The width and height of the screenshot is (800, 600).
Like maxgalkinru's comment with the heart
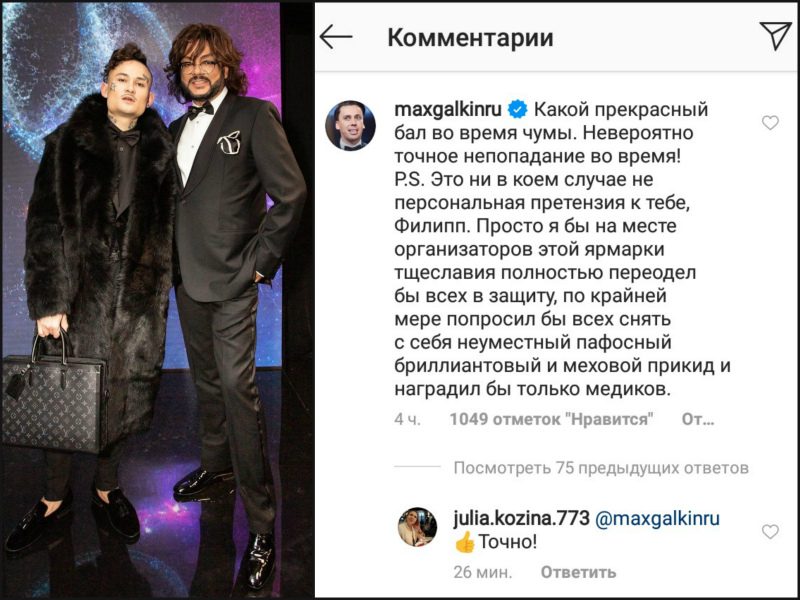[x=770, y=122]
